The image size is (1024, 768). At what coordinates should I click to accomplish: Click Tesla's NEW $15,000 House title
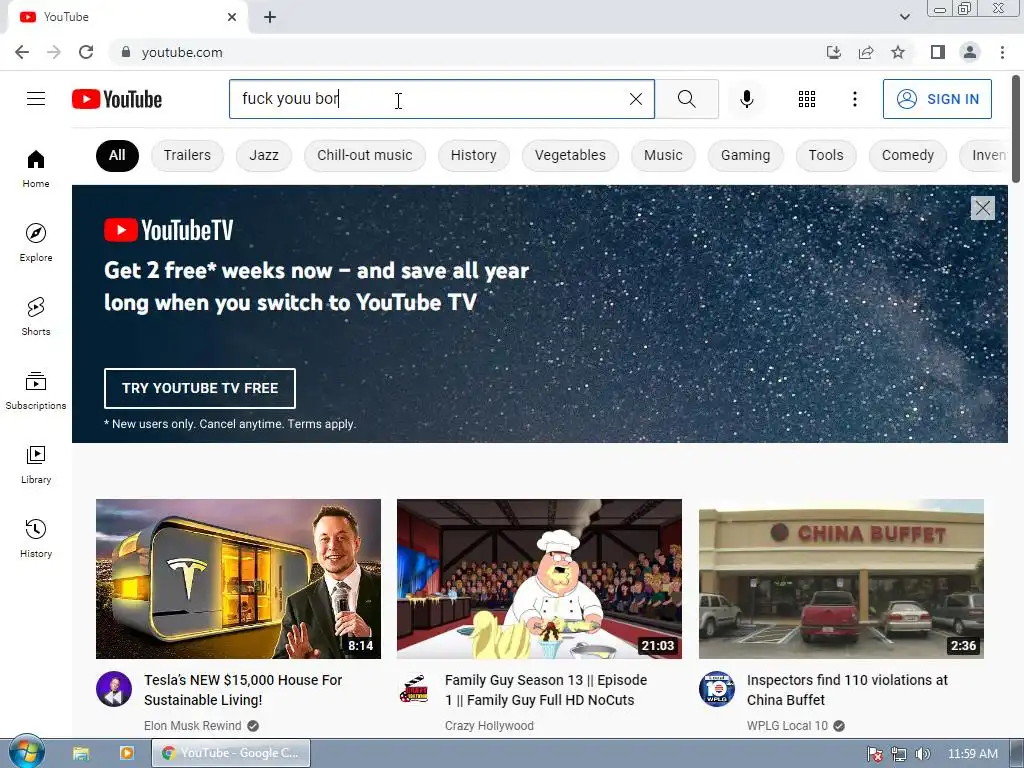point(243,690)
